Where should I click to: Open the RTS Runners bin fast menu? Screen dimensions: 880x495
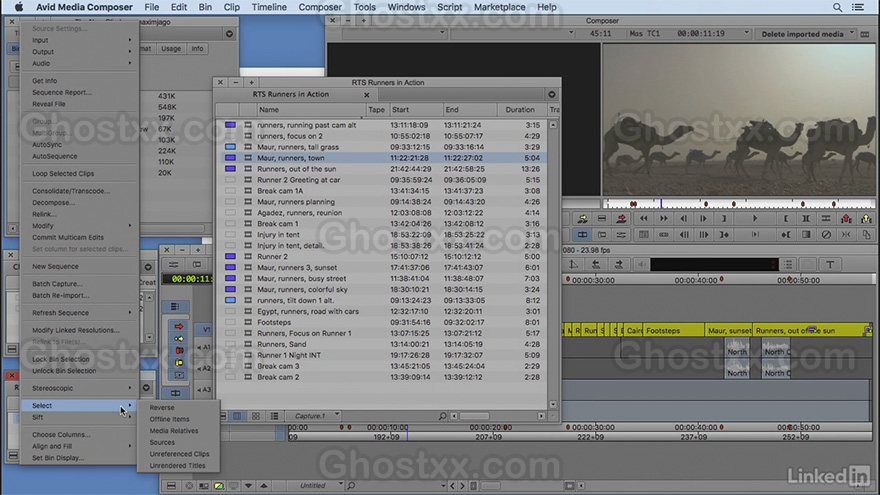(x=552, y=94)
